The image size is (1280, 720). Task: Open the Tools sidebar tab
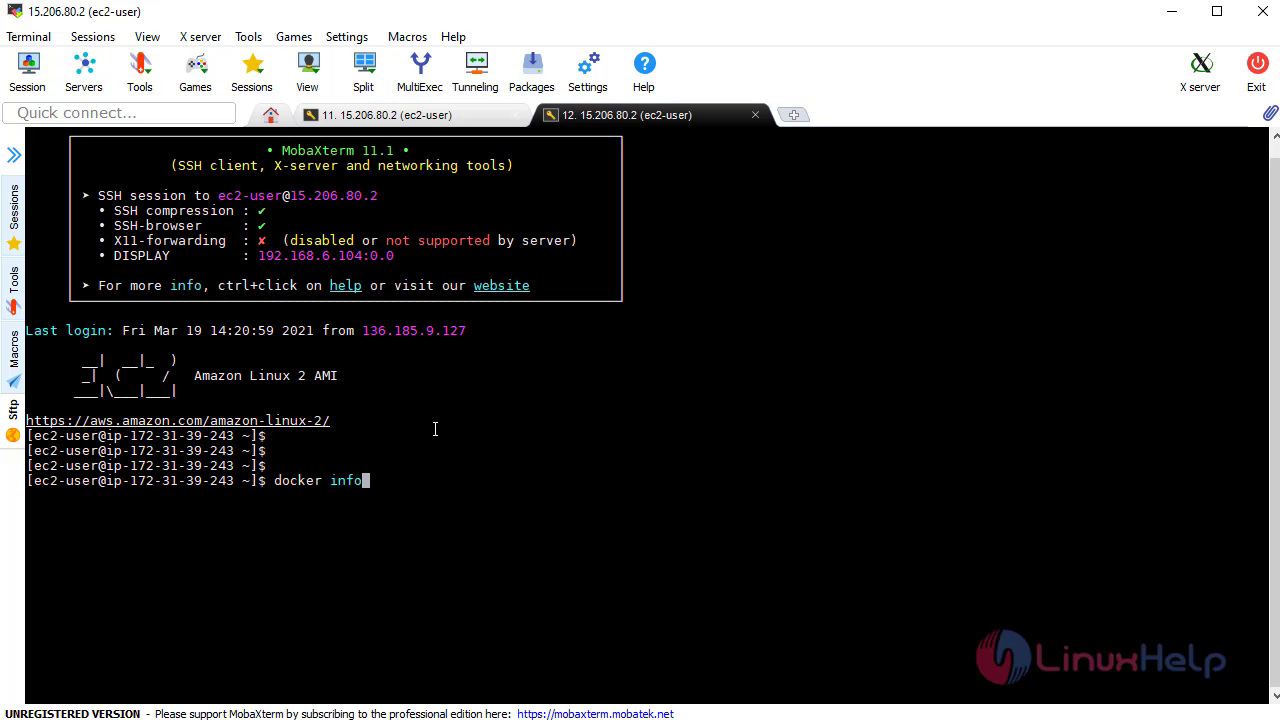coord(13,290)
